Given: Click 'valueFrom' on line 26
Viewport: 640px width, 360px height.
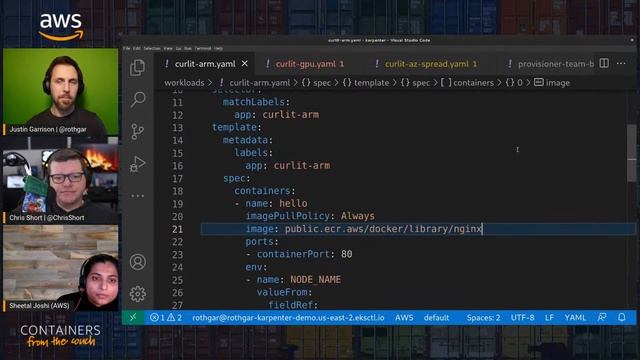Looking at the screenshot, I should click(282, 292).
